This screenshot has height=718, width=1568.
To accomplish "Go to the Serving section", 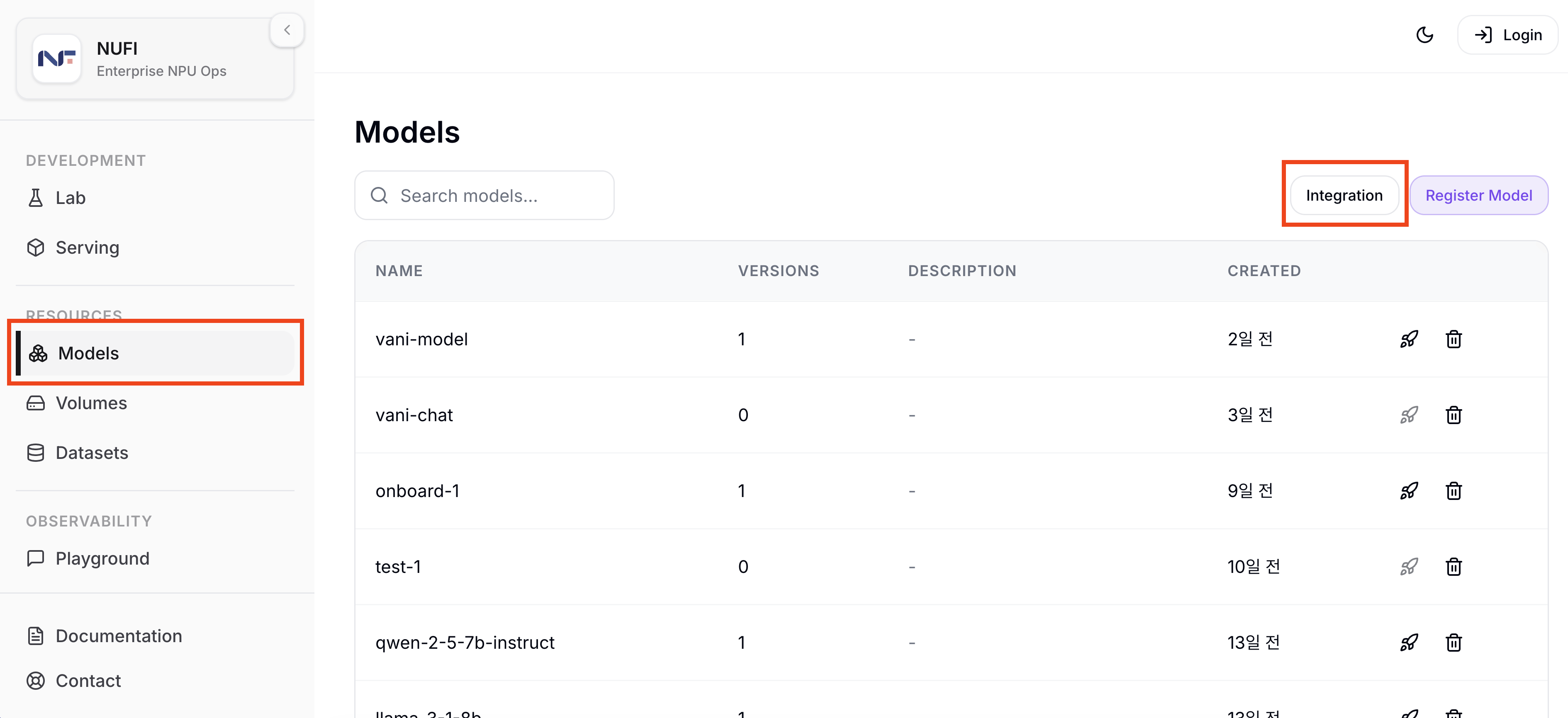I will 155,247.
